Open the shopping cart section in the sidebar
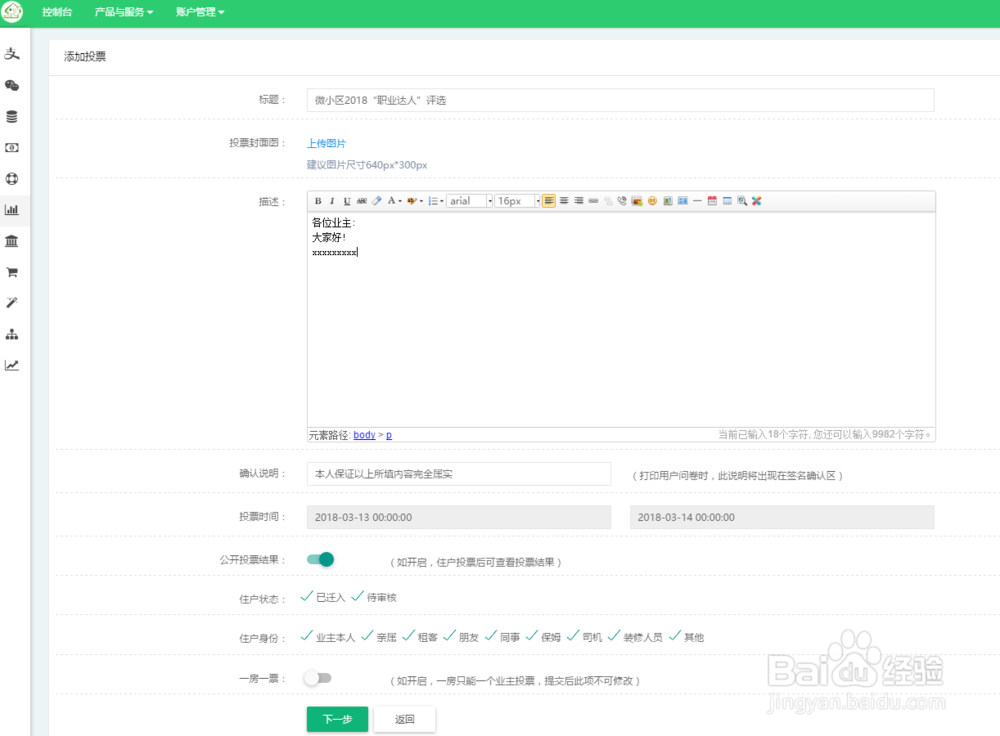The width and height of the screenshot is (1000, 736). [x=13, y=271]
